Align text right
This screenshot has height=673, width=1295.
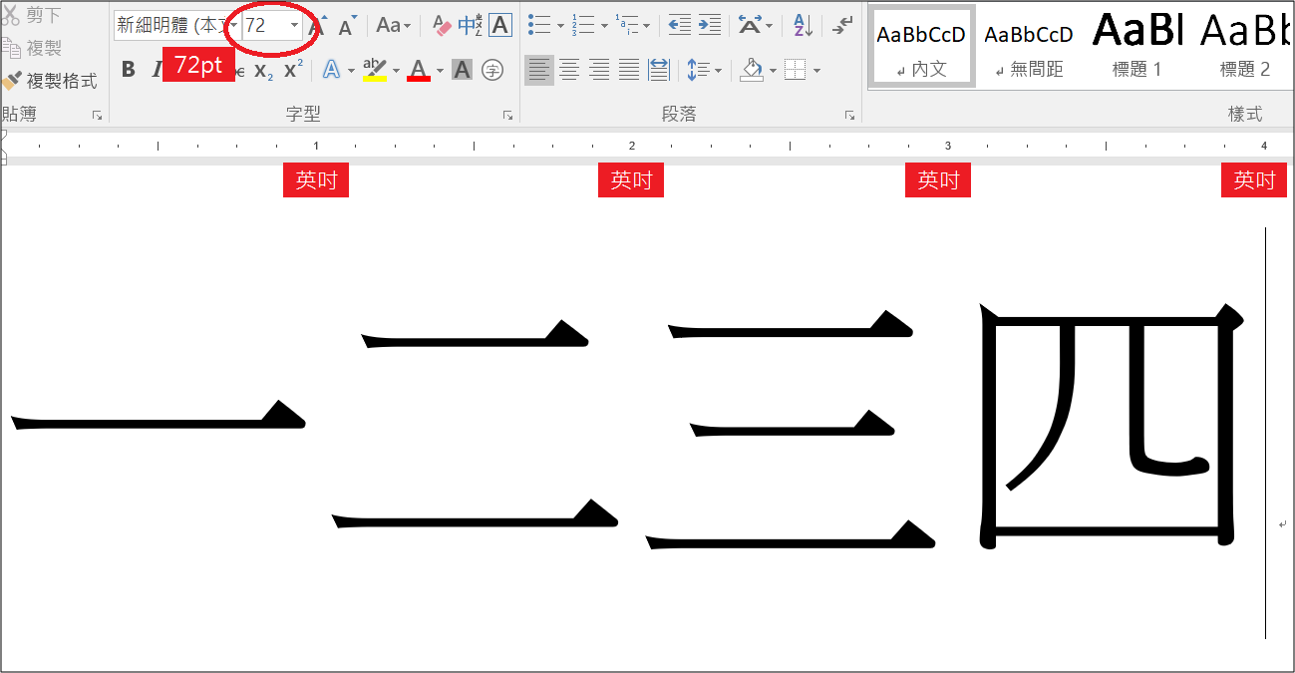point(599,70)
